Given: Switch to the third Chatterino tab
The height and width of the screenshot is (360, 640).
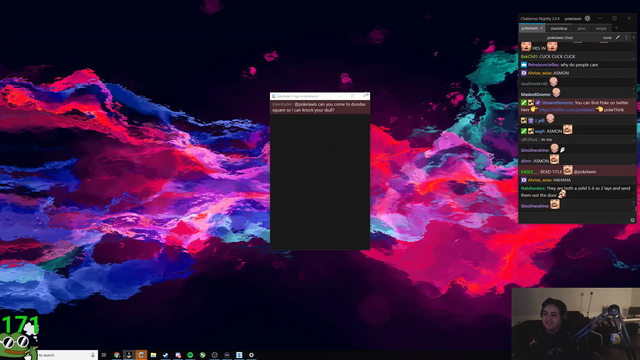Looking at the screenshot, I should pos(582,29).
